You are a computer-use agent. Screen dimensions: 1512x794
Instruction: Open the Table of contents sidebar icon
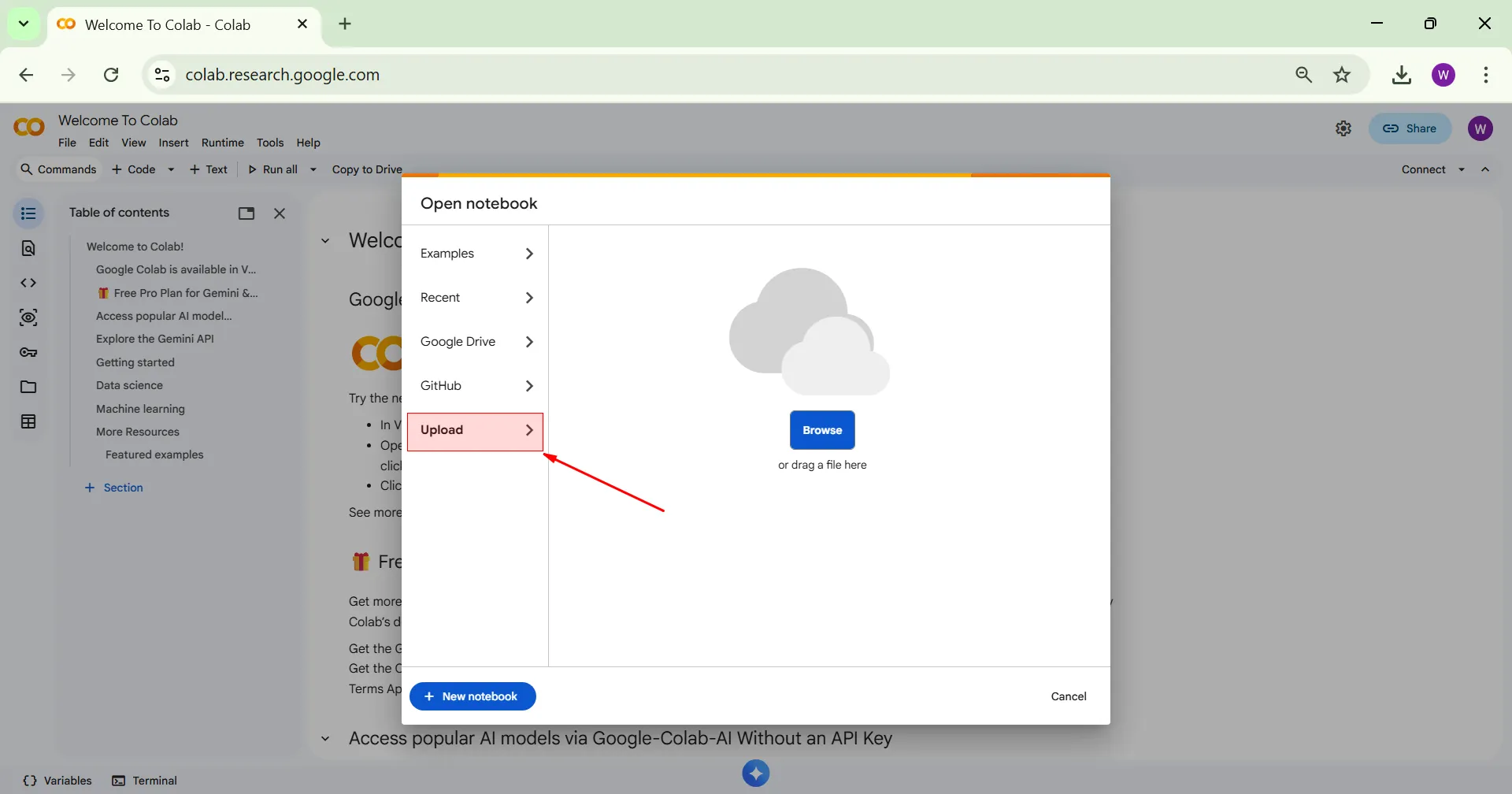[x=28, y=213]
